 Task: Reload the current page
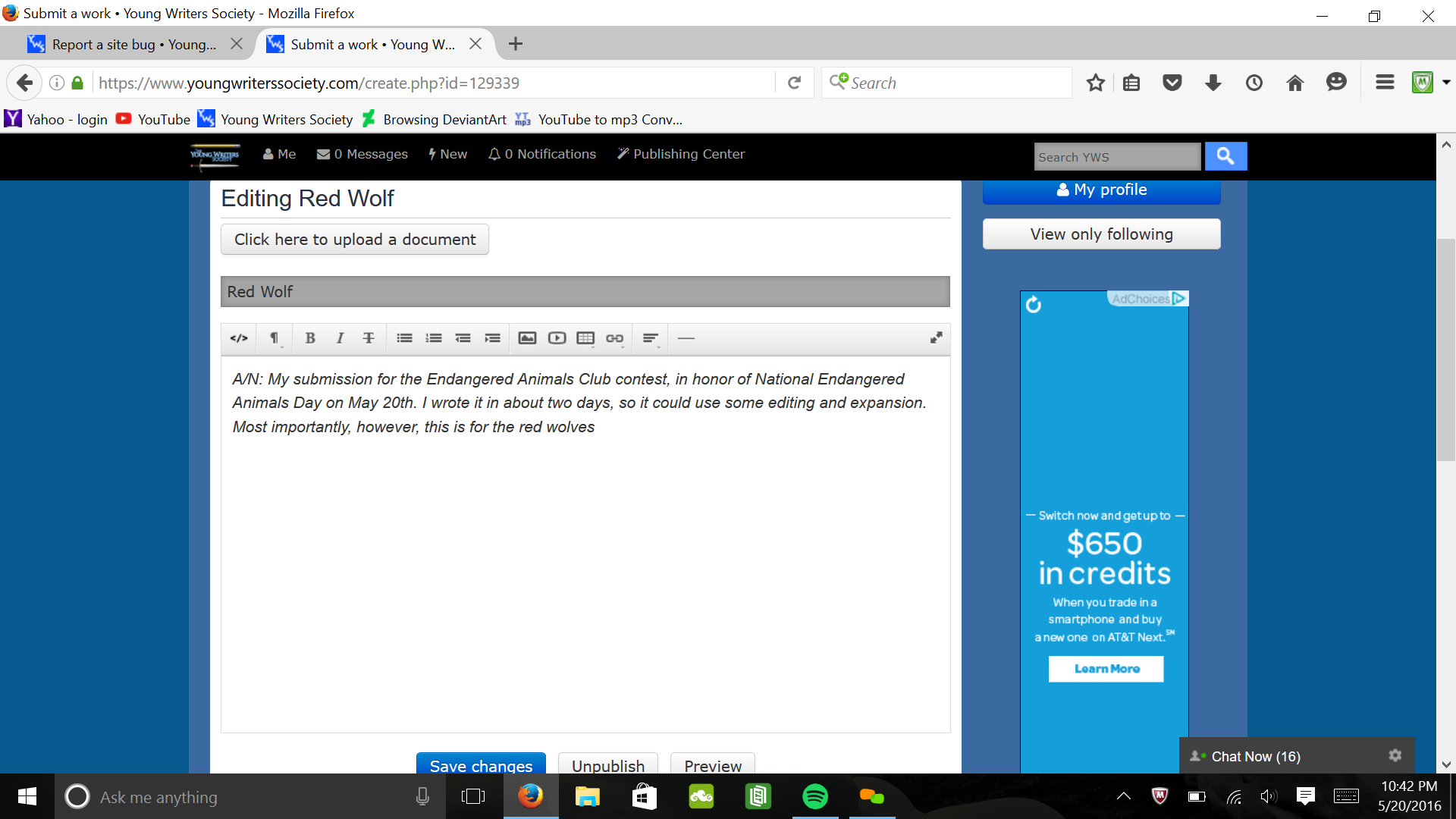(794, 83)
